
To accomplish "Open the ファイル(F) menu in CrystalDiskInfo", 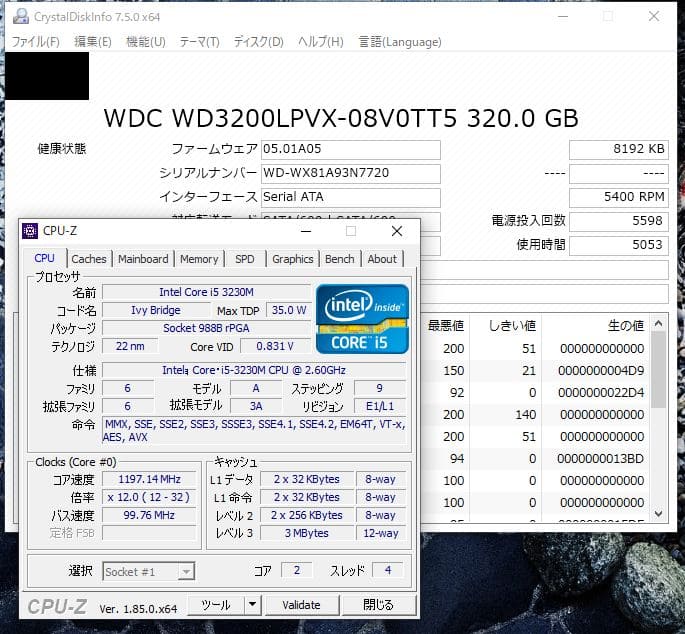I will pos(35,42).
